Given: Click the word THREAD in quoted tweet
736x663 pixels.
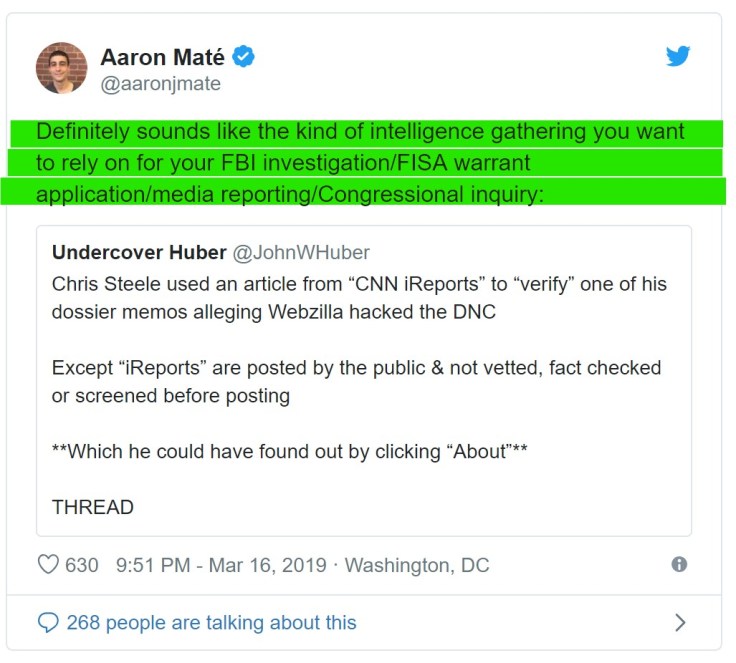Looking at the screenshot, I should tap(93, 507).
